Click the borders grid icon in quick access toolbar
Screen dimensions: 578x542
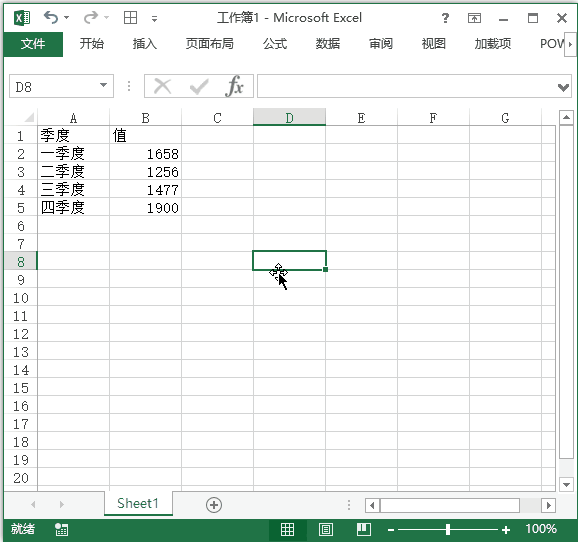point(130,17)
